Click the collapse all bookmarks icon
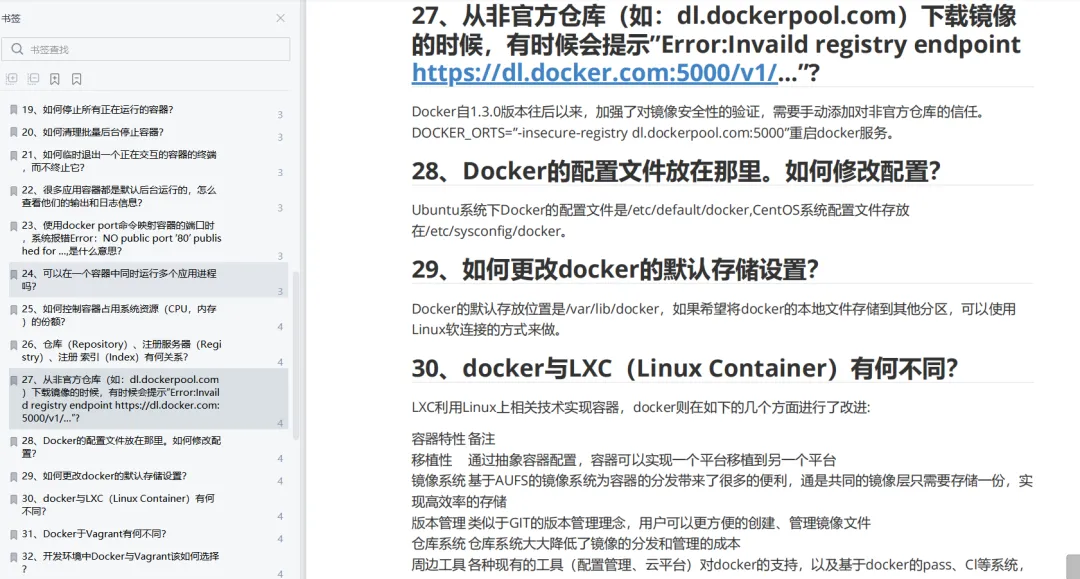1080x579 pixels. pyautogui.click(x=33, y=79)
